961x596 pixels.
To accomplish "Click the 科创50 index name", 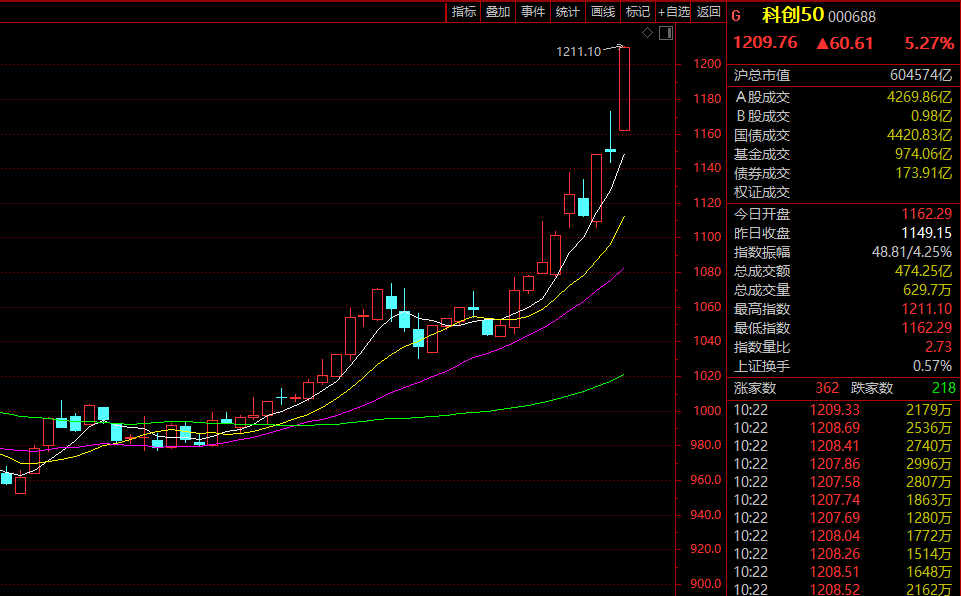I will point(792,15).
